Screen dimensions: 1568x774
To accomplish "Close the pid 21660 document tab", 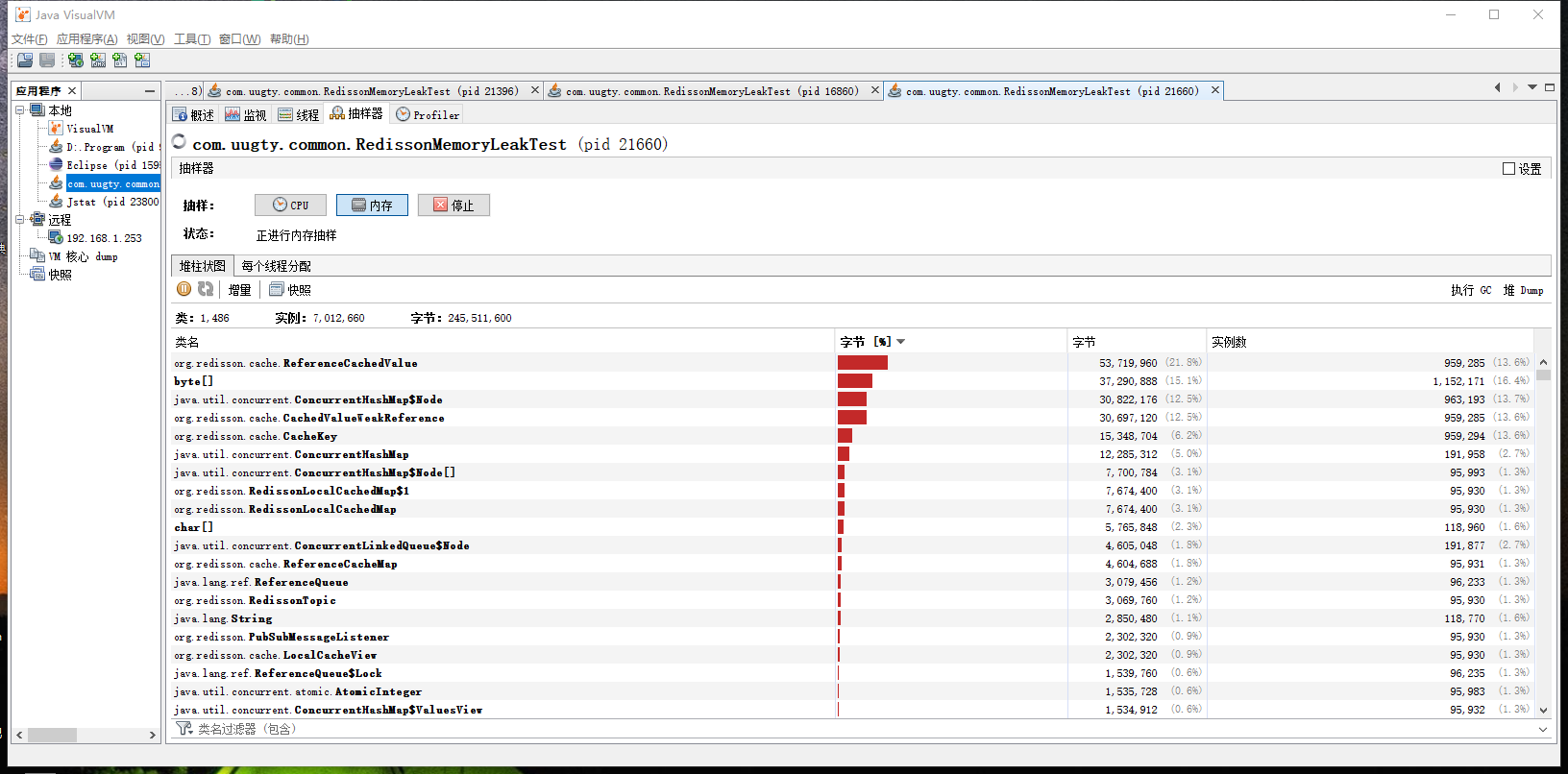I will point(1215,90).
